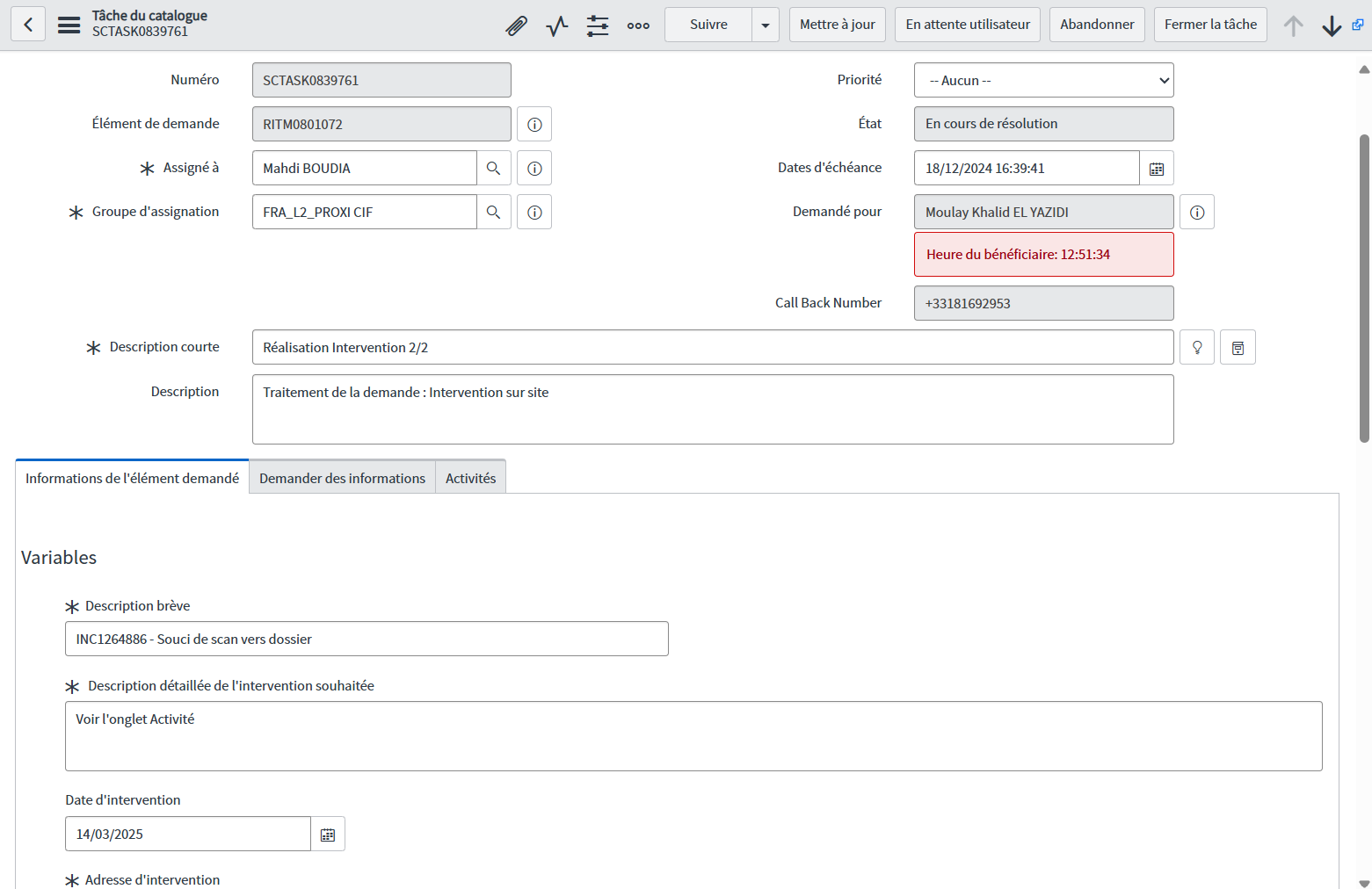
Task: Click the vertical scrollbar thumb
Action: pyautogui.click(x=1364, y=288)
